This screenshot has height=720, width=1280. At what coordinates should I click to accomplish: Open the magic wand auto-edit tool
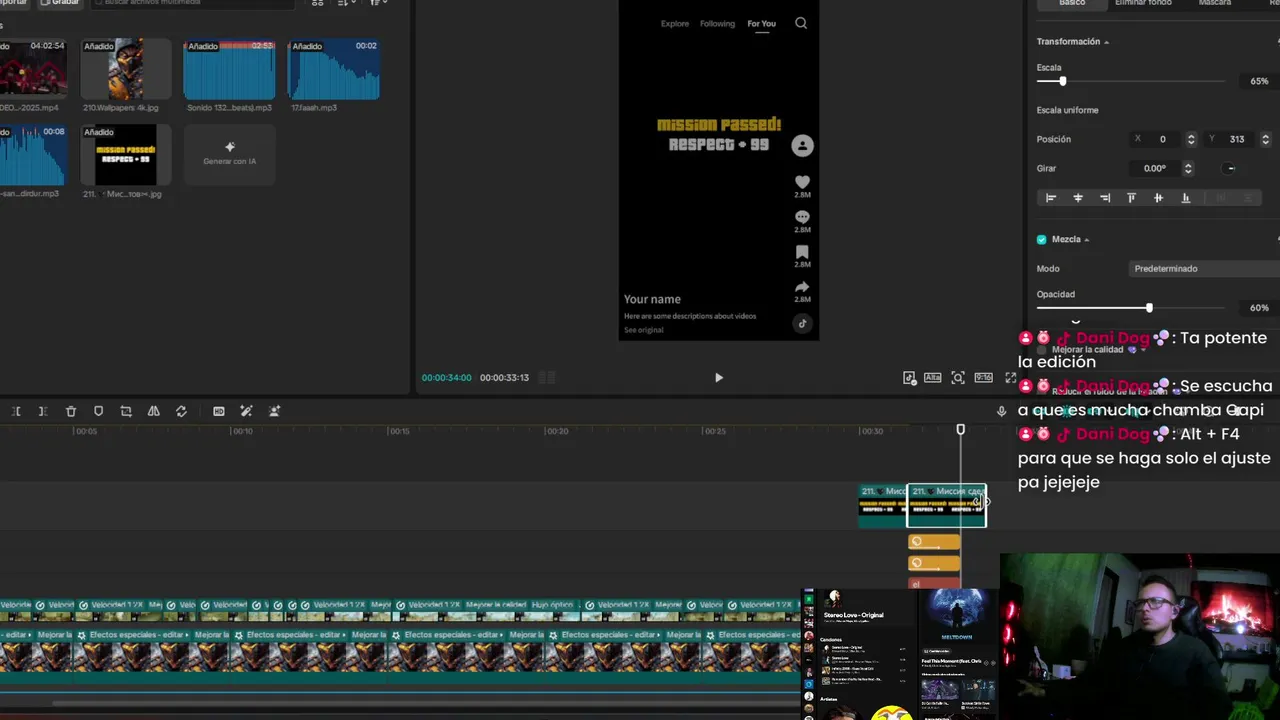pos(246,411)
